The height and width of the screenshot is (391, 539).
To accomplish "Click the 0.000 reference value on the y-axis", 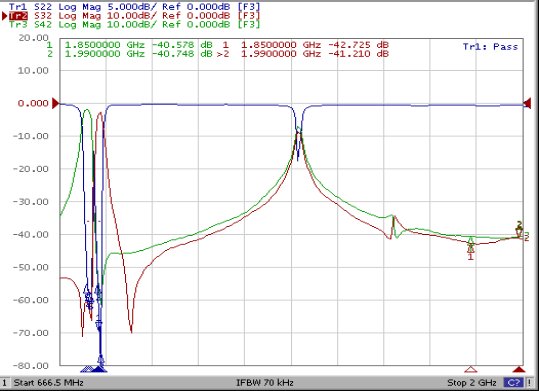I will 33,103.
